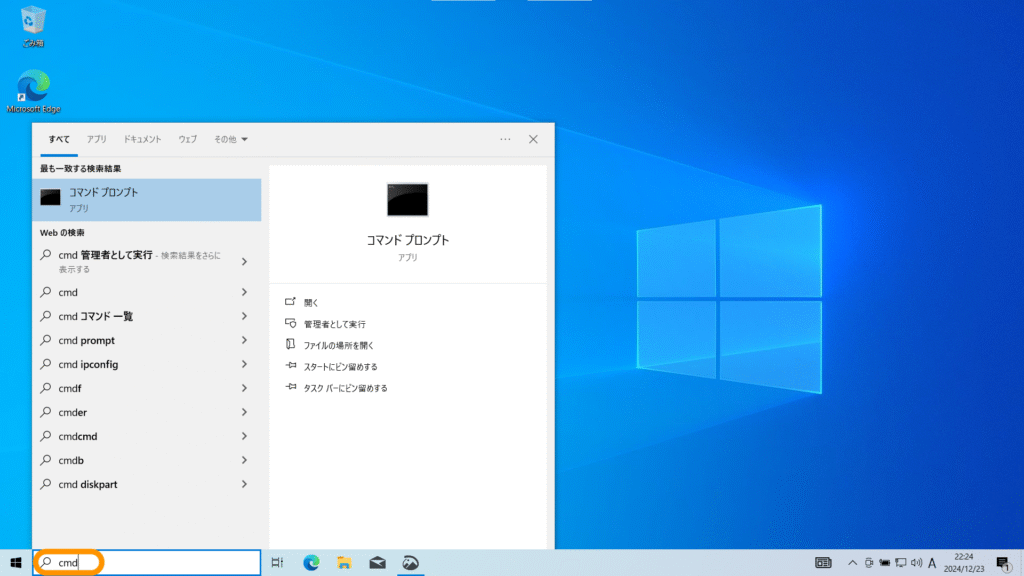Choose 管理者として実行 in the preview pane

pos(334,324)
